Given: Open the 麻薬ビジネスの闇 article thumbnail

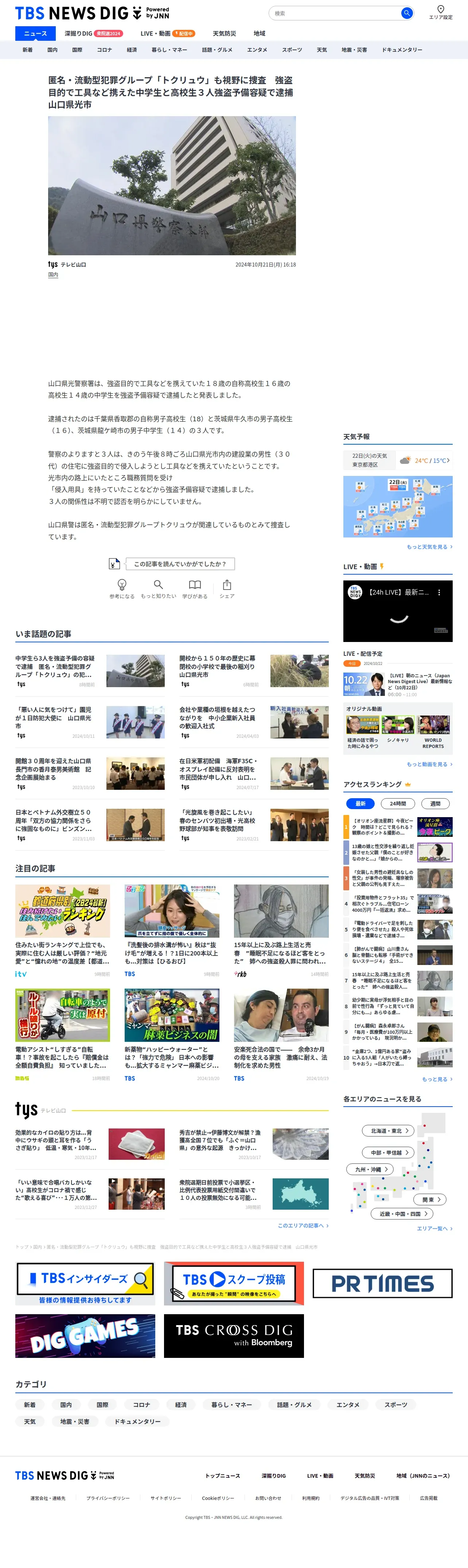Looking at the screenshot, I should [172, 1015].
